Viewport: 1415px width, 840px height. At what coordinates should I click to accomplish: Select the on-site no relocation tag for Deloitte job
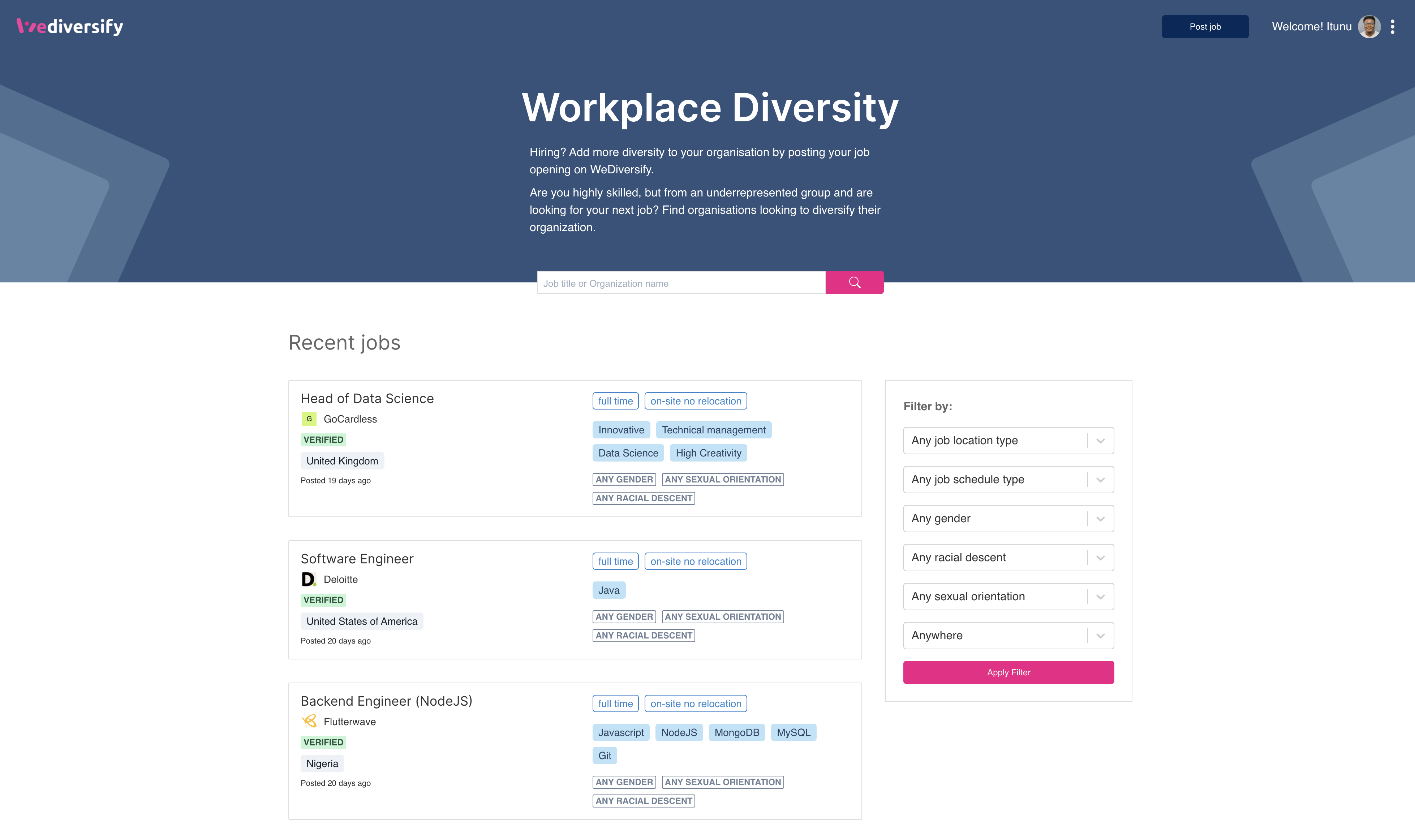[x=695, y=561]
